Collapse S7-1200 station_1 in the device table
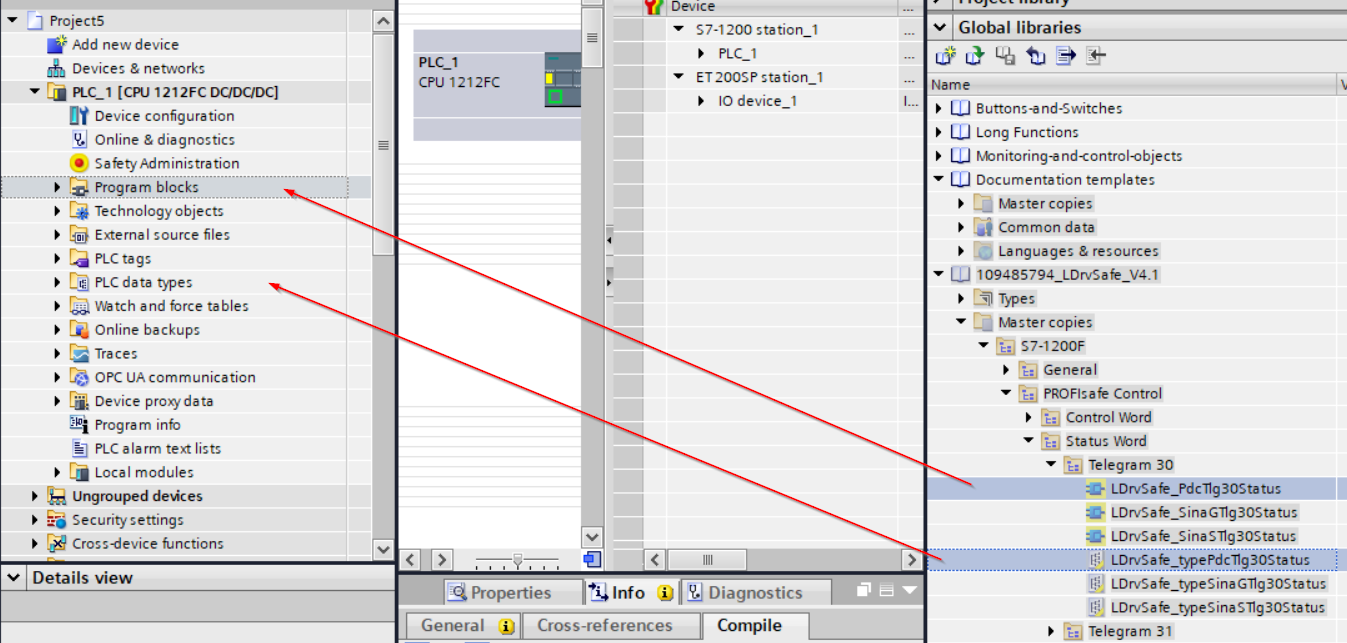The height and width of the screenshot is (643, 1347). pyautogui.click(x=680, y=29)
